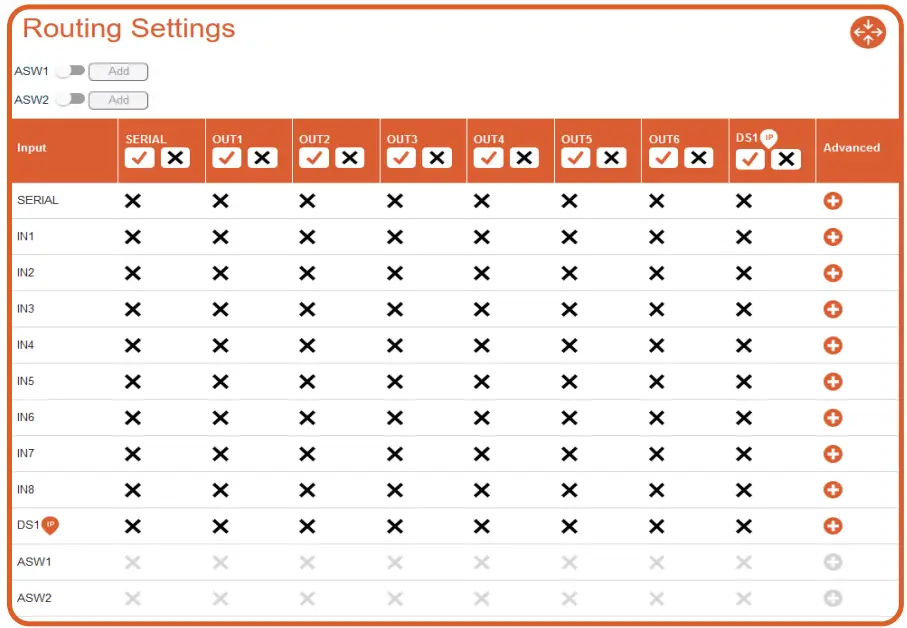Click the IP marker beside DS1 column header
This screenshot has height=628, width=907.
769,138
